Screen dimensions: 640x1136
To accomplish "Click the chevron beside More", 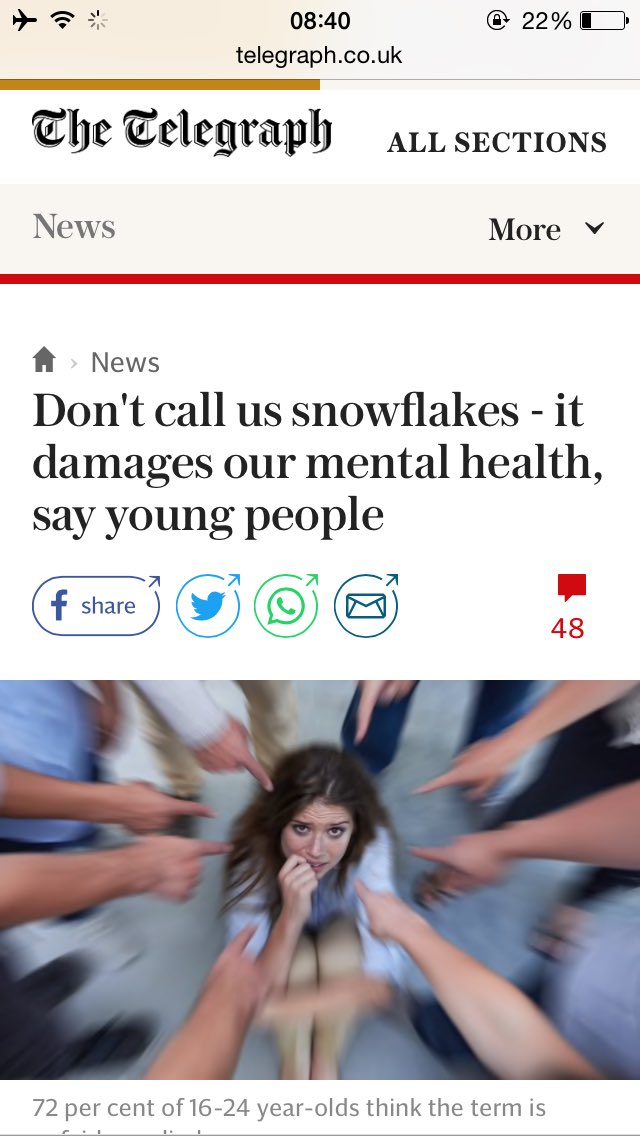I will (594, 229).
